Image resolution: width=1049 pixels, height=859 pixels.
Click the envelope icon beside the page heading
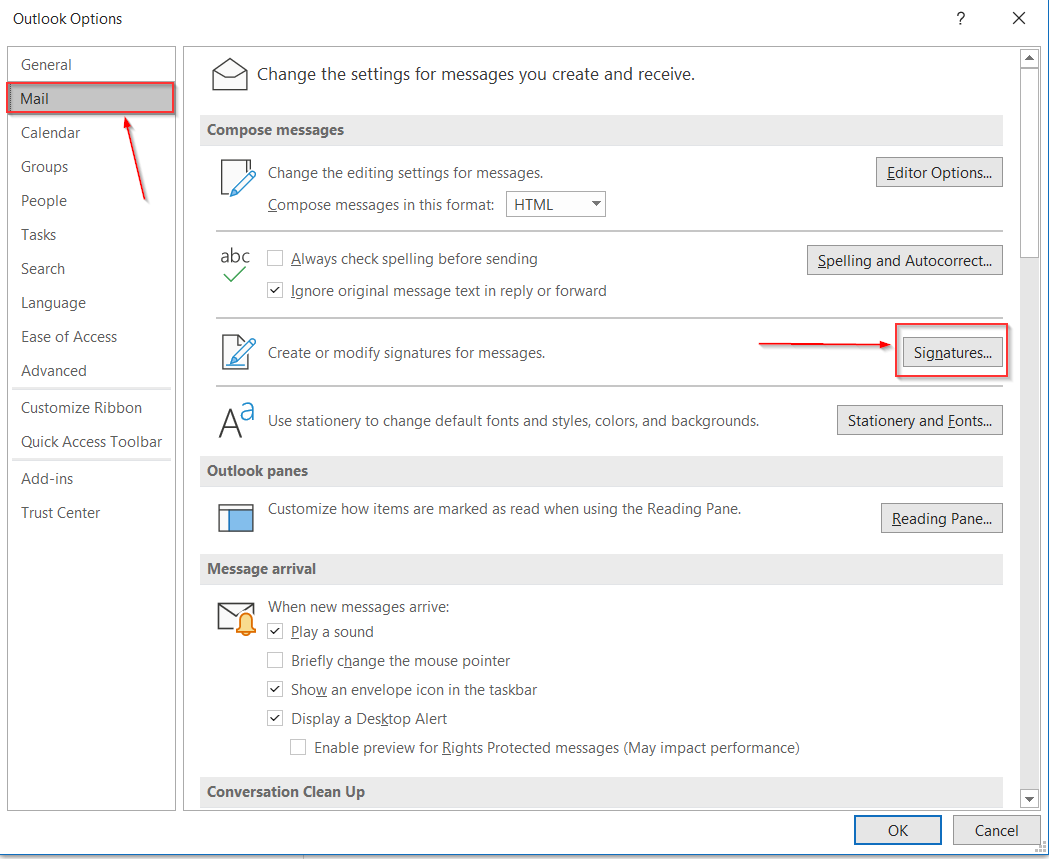coord(229,74)
